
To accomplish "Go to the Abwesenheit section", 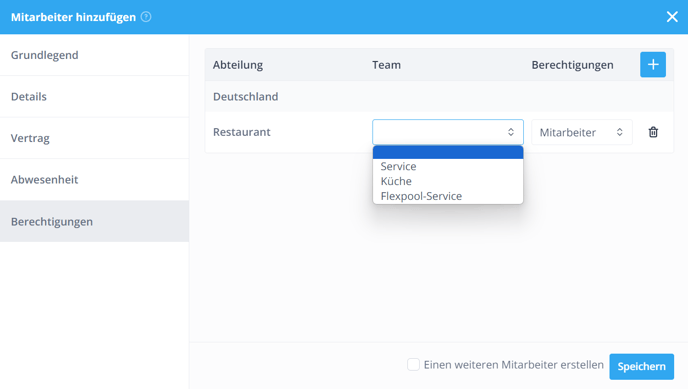I will coord(94,180).
